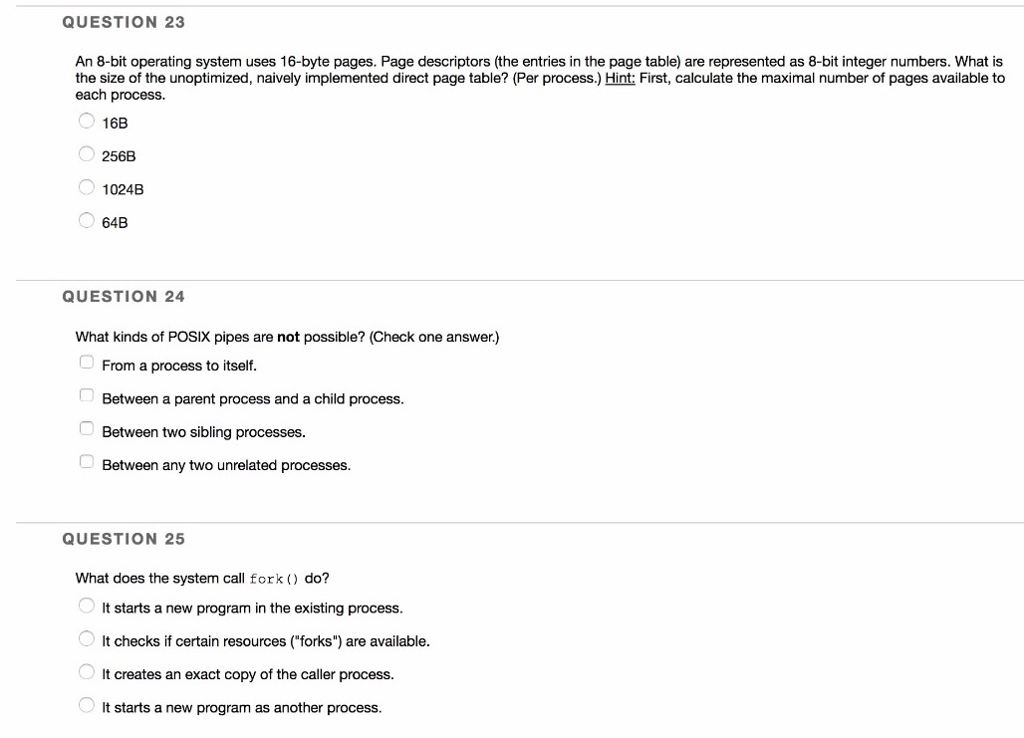Select 'It creates an exact copy of the caller process'

[86, 671]
